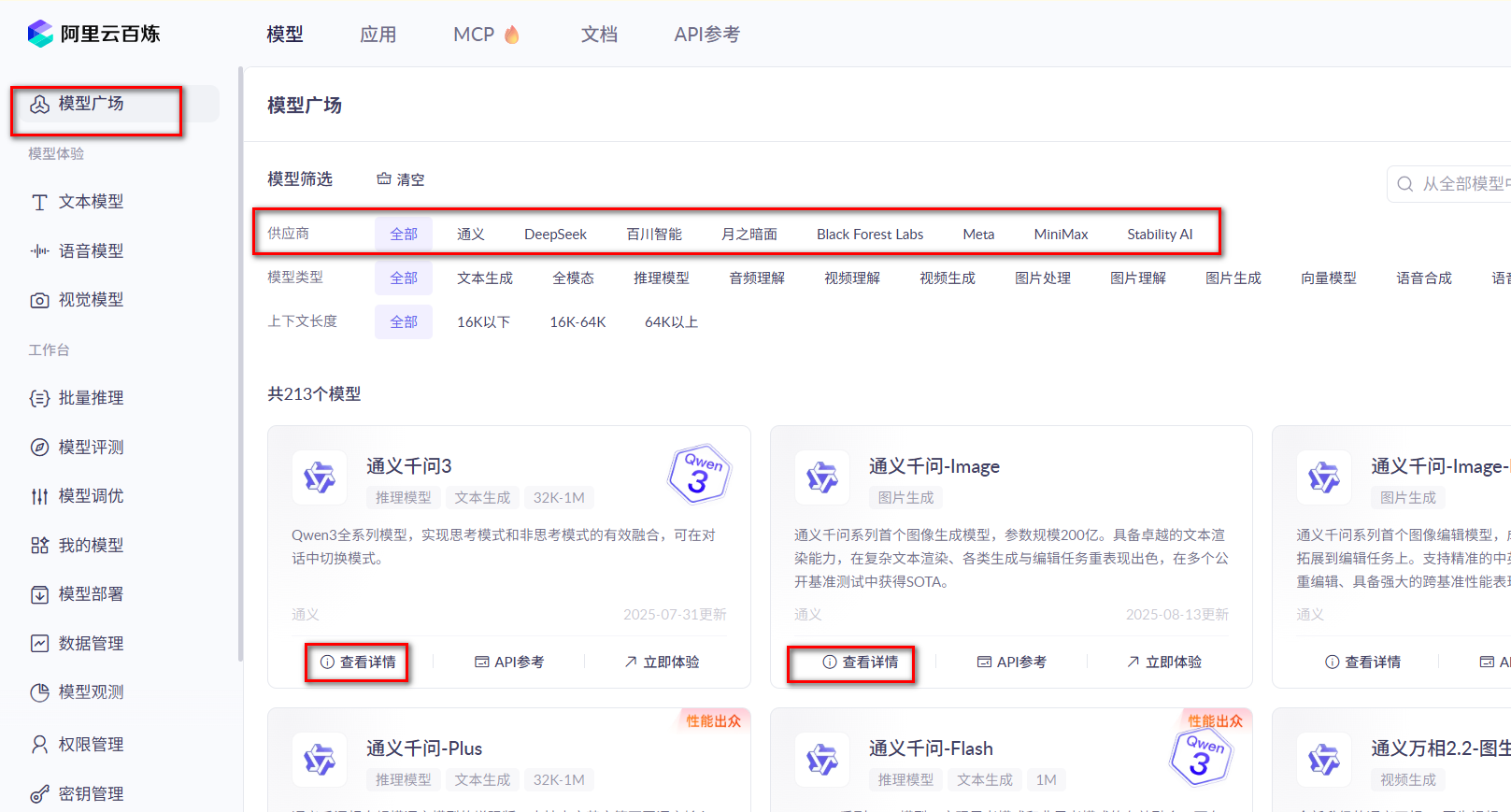Screen dimensions: 1511x812
Task: Click the camera icon for 视觉模型
Action: click(39, 300)
